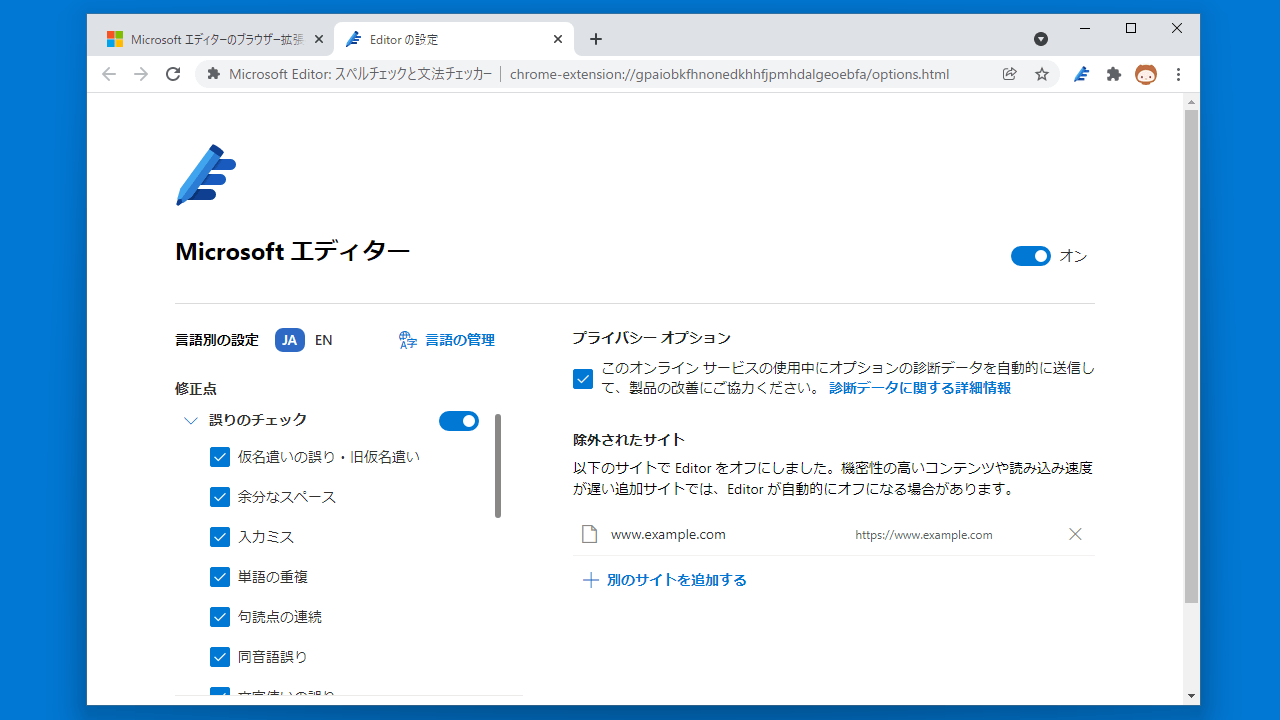
Task: Click the plus icon for adding a site
Action: point(591,580)
